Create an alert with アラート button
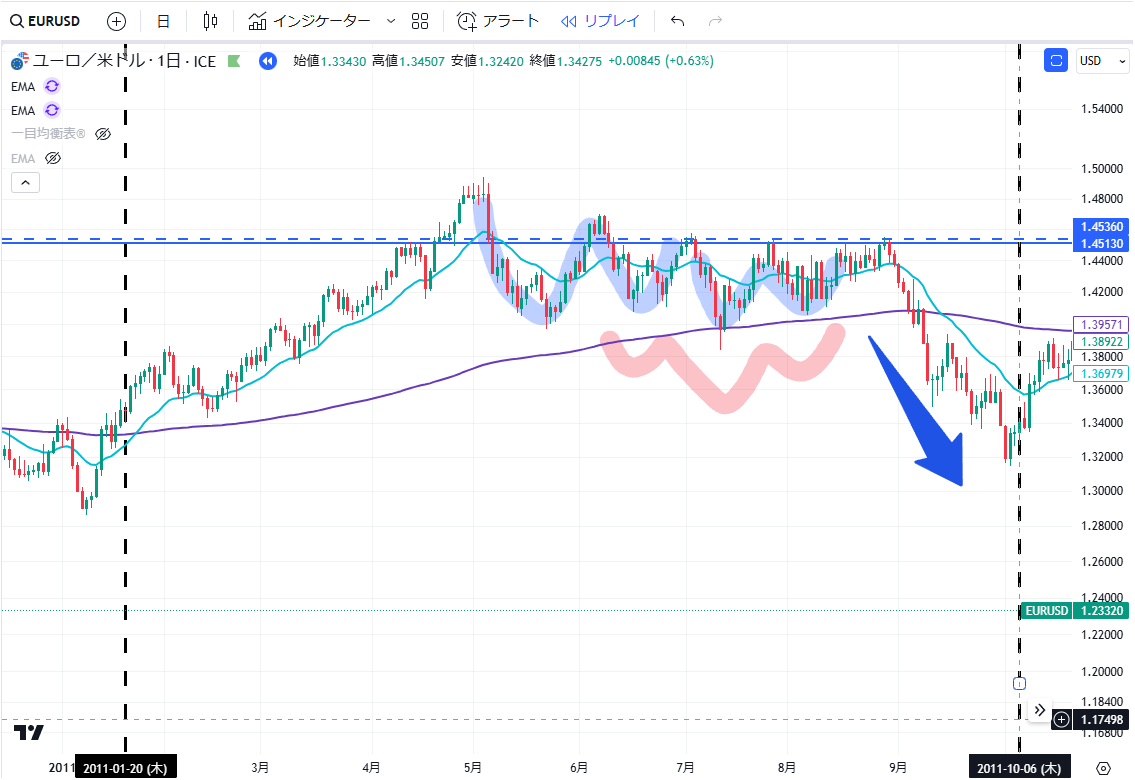This screenshot has height=780, width=1135. [497, 21]
